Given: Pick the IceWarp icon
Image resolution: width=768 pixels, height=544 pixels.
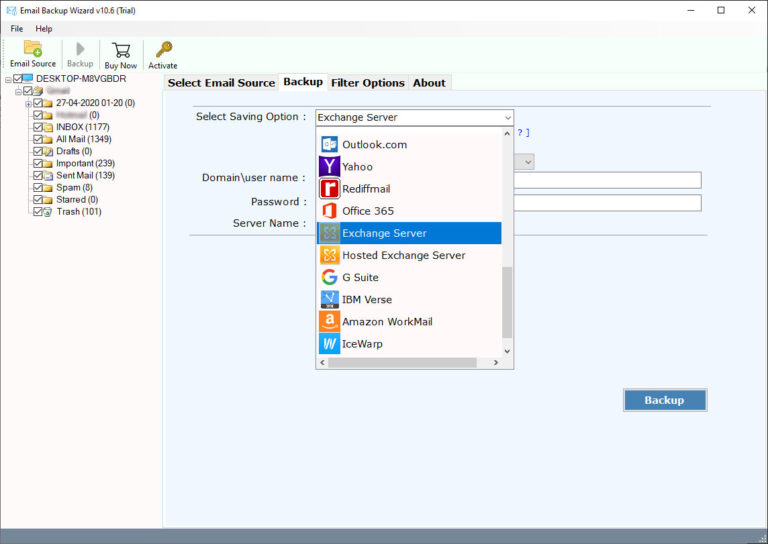Looking at the screenshot, I should pos(329,343).
